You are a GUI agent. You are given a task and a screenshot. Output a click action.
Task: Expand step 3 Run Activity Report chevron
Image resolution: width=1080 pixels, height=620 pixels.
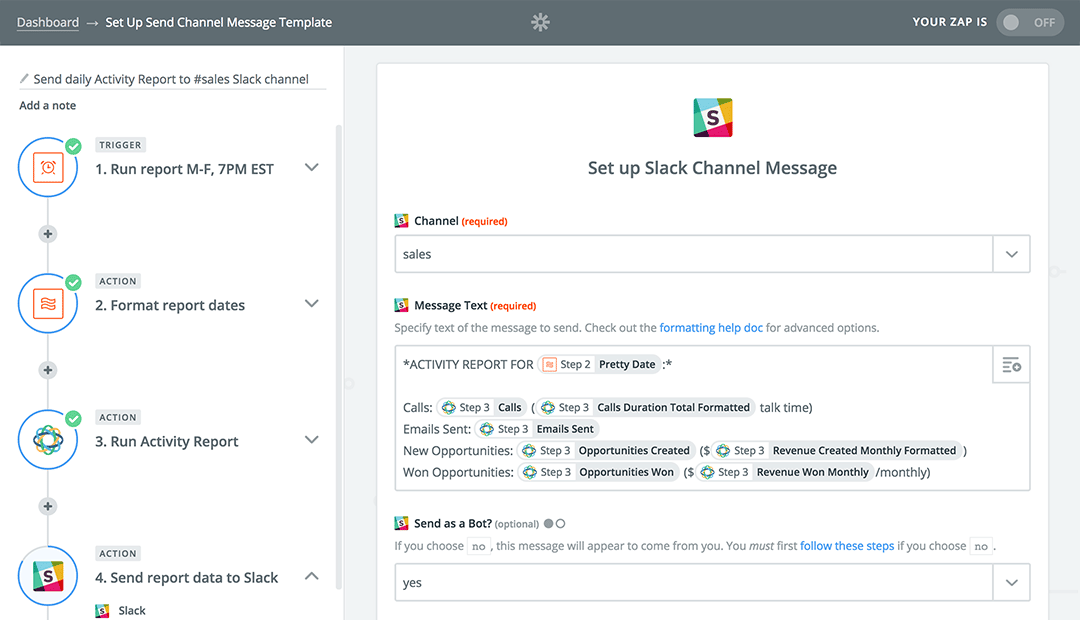tap(311, 440)
